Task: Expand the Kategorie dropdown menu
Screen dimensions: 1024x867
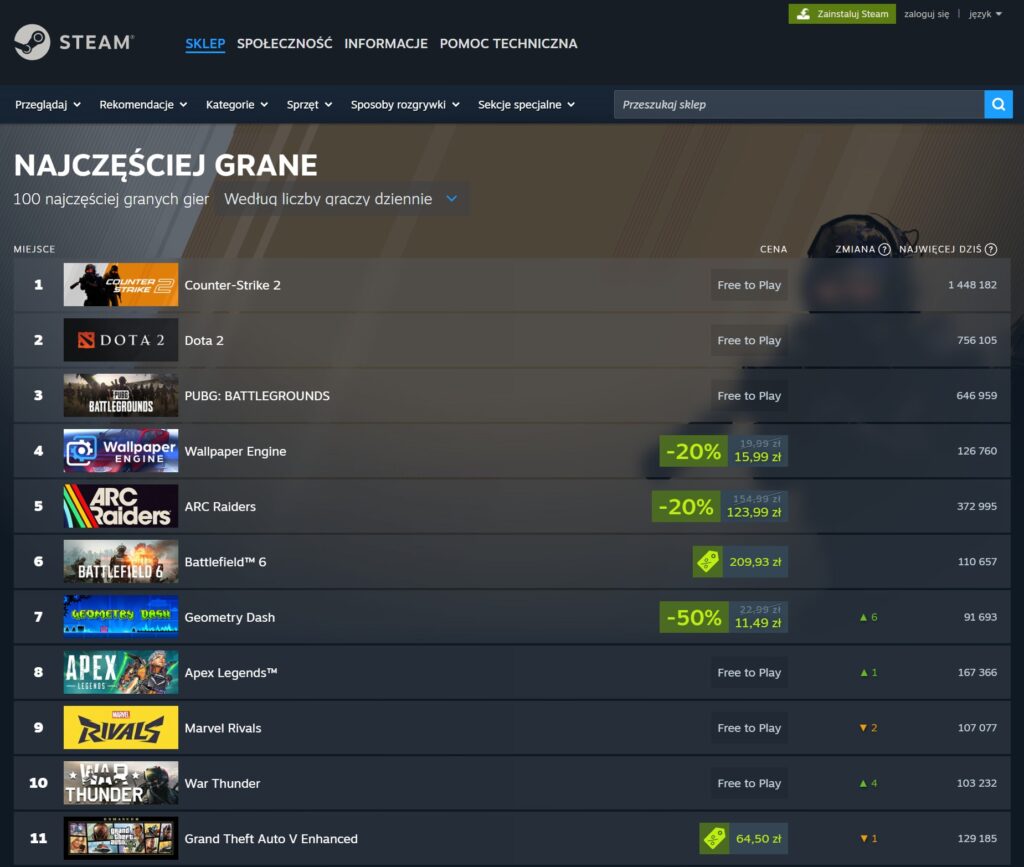Action: tap(236, 104)
